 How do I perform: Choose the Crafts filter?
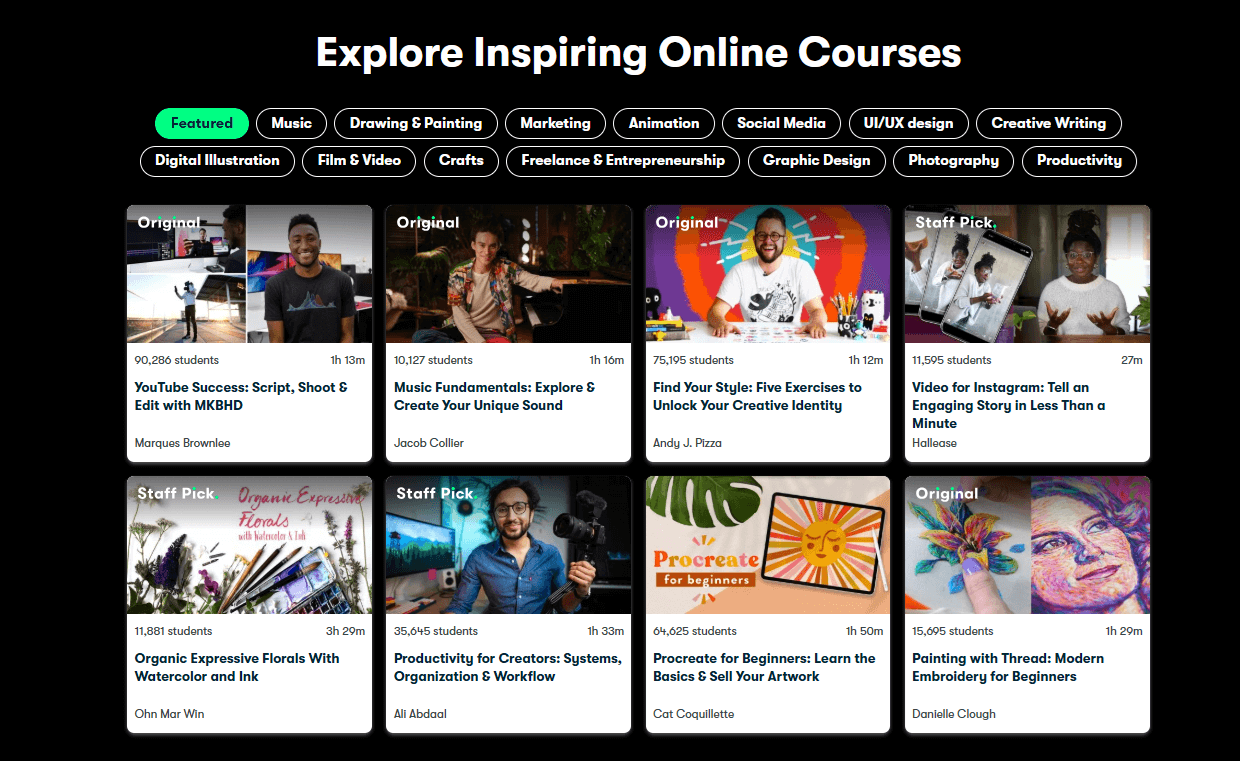461,160
